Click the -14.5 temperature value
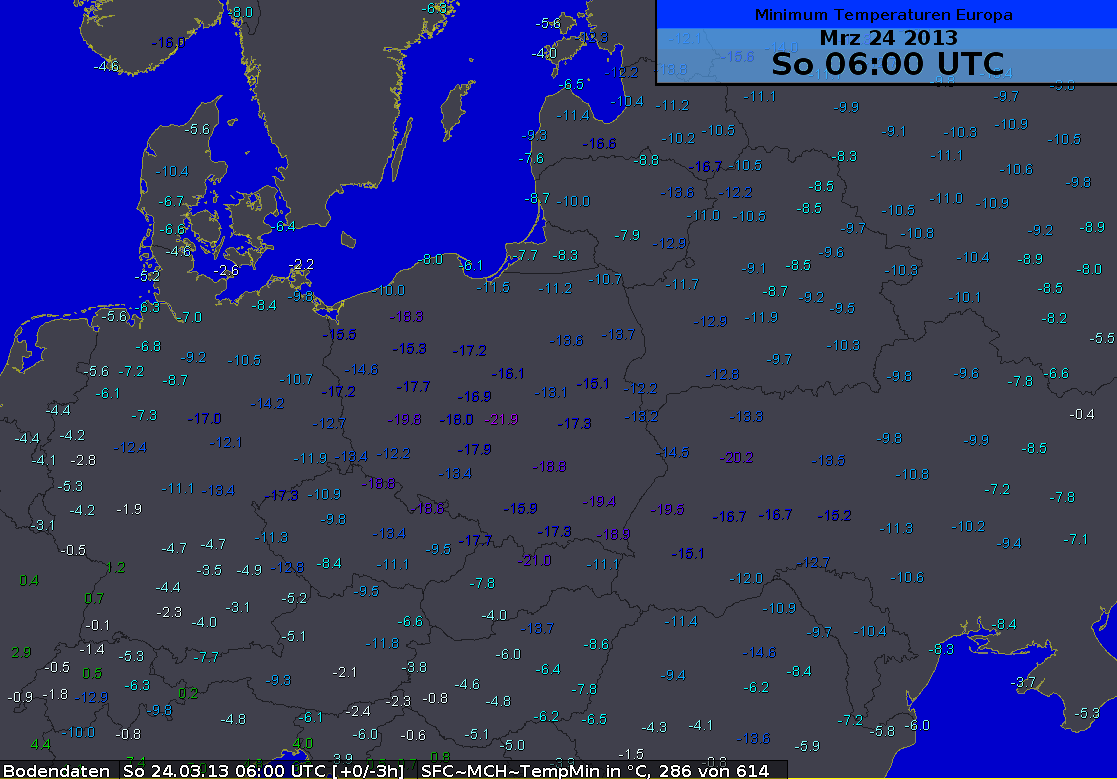 coord(672,452)
